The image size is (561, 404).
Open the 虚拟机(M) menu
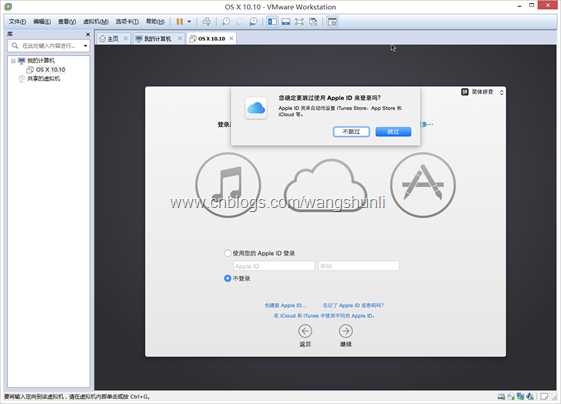tap(96, 21)
